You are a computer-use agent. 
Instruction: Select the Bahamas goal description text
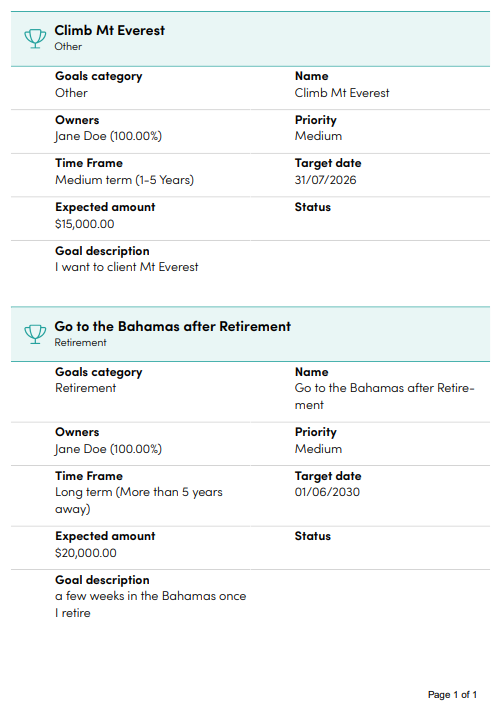pos(150,605)
